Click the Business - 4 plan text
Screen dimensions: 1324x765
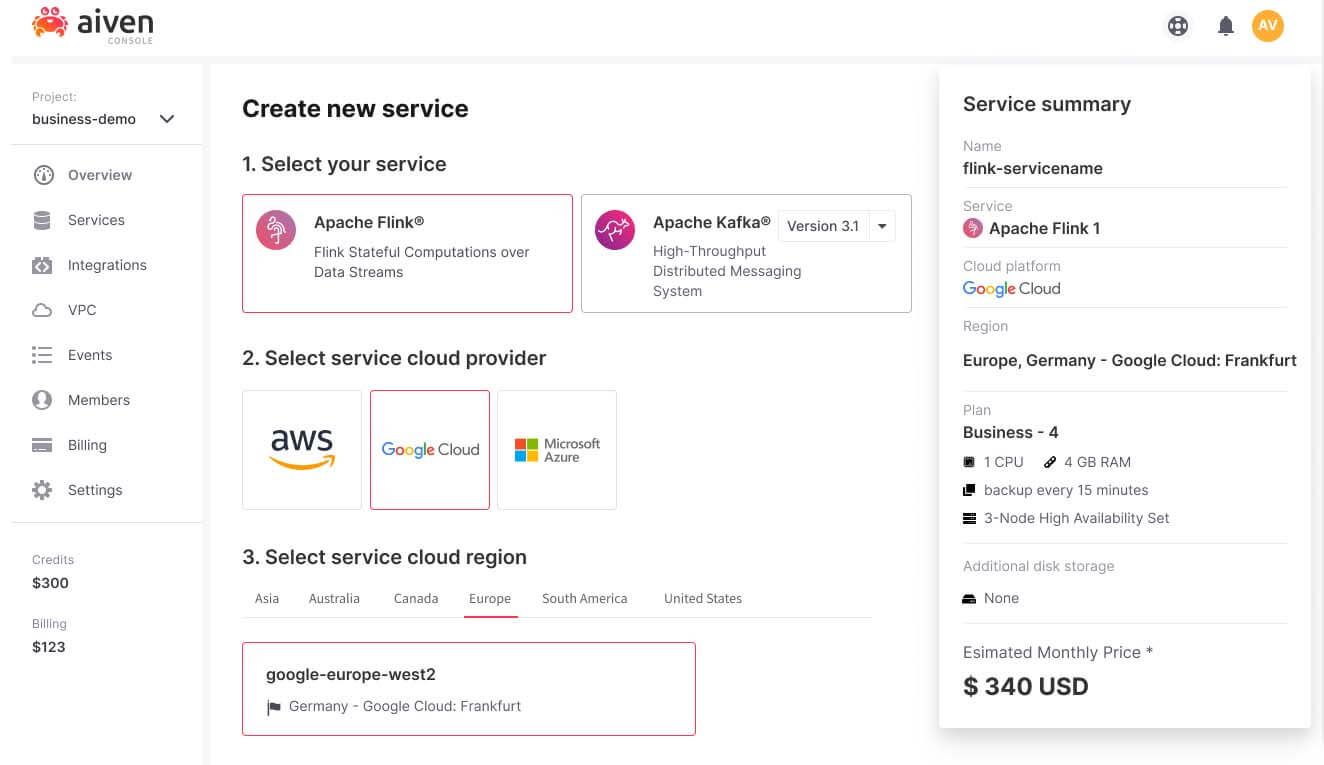click(1011, 432)
